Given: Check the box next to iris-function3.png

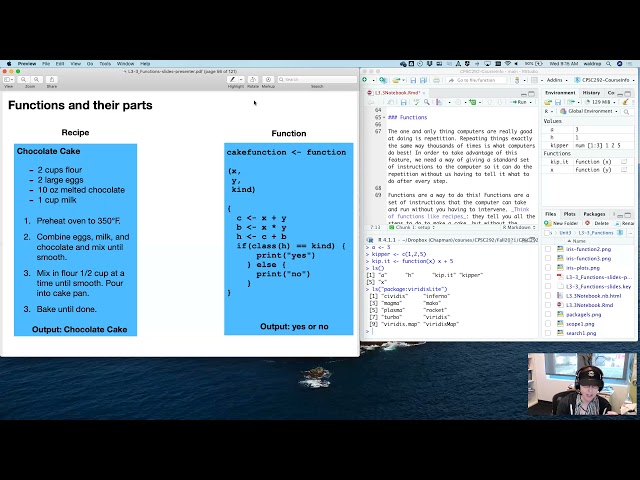Looking at the screenshot, I should 548,258.
